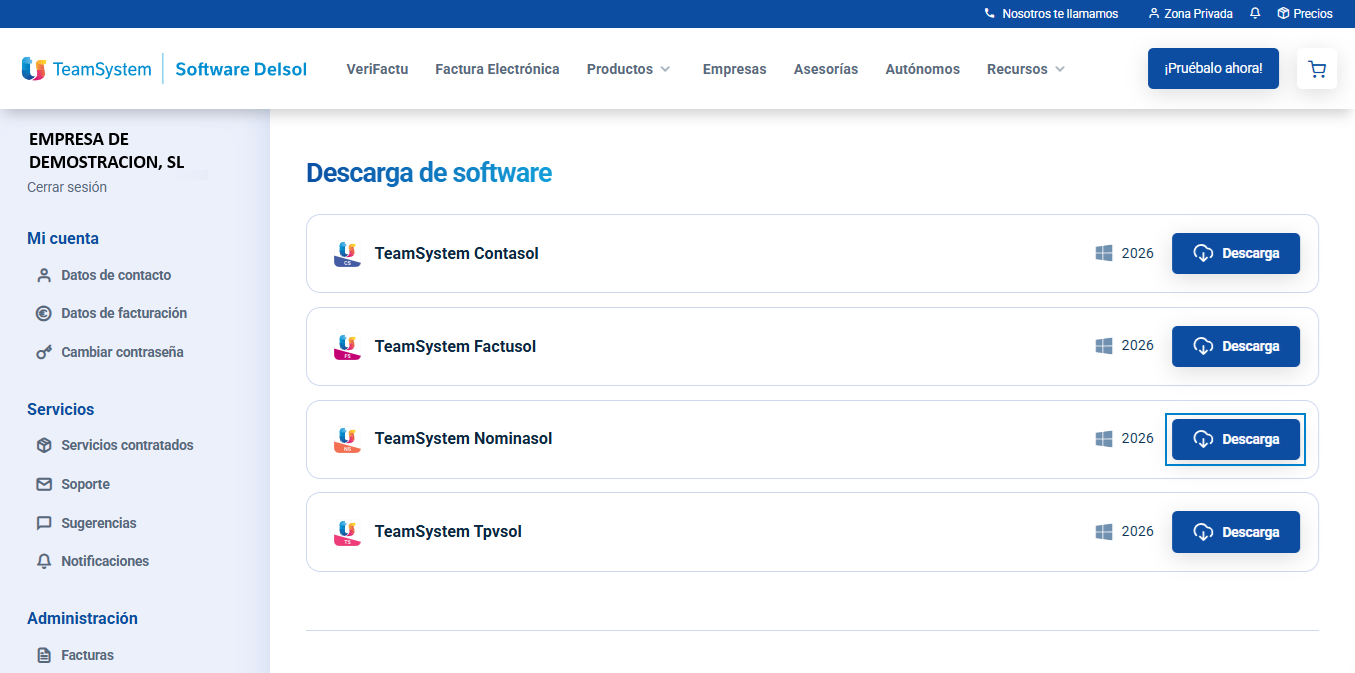Click the Tpvsol product icon

tap(347, 532)
